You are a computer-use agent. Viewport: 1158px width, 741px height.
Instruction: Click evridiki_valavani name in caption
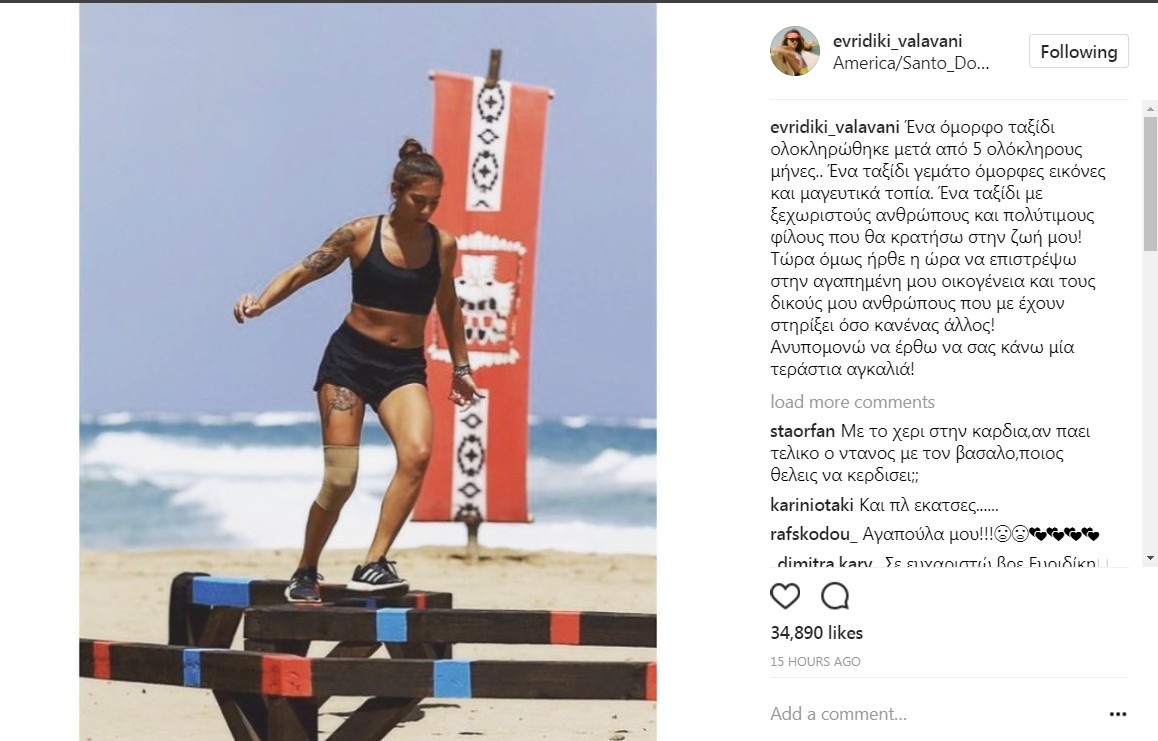pyautogui.click(x=835, y=127)
